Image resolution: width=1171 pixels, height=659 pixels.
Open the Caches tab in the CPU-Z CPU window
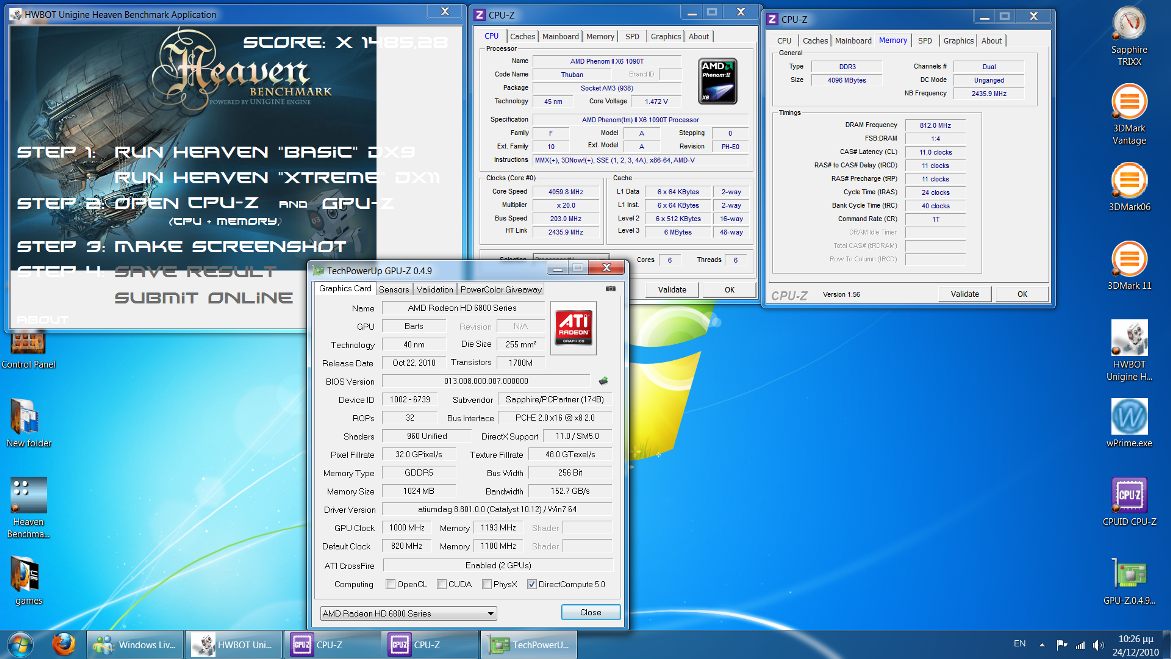(x=522, y=37)
